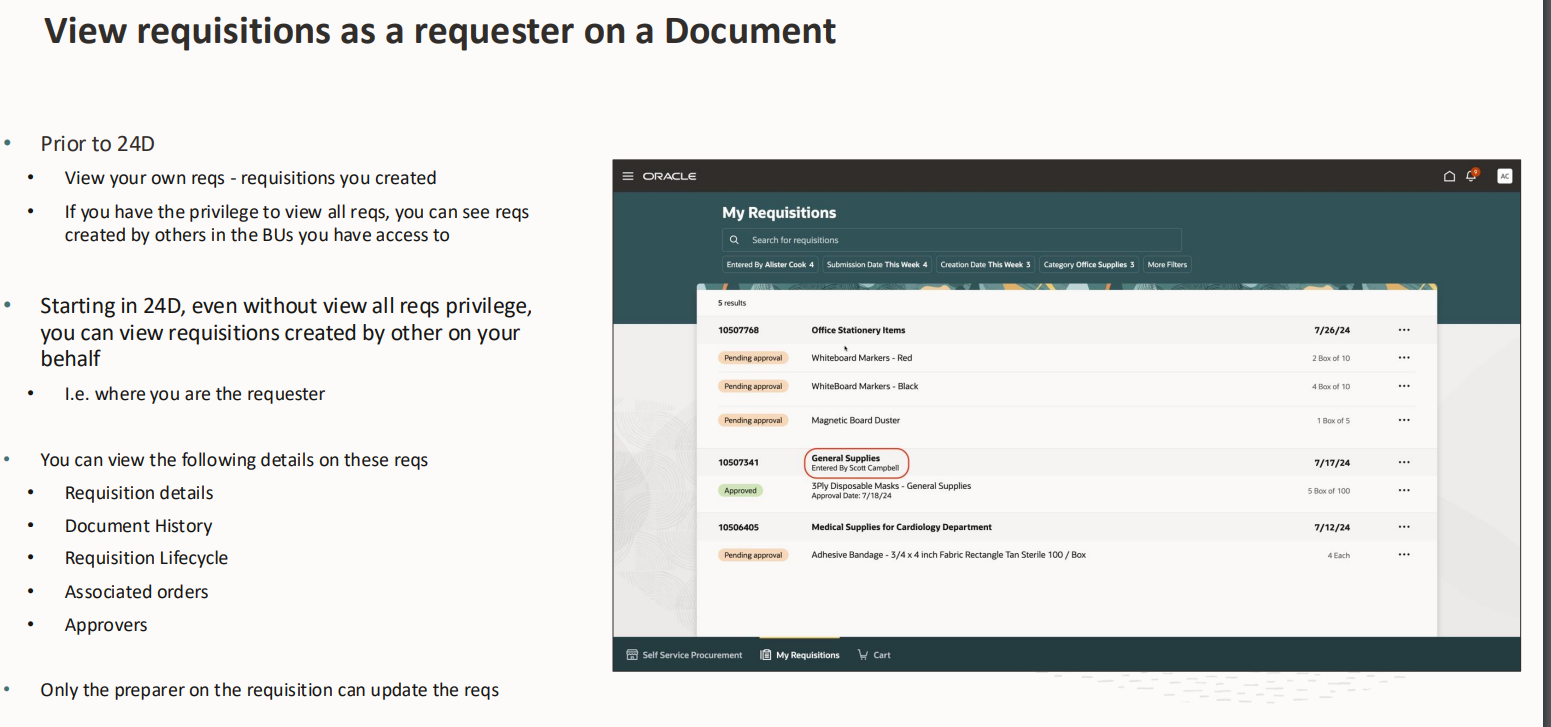Open the notifications bell icon
The height and width of the screenshot is (727, 1551).
click(1471, 175)
